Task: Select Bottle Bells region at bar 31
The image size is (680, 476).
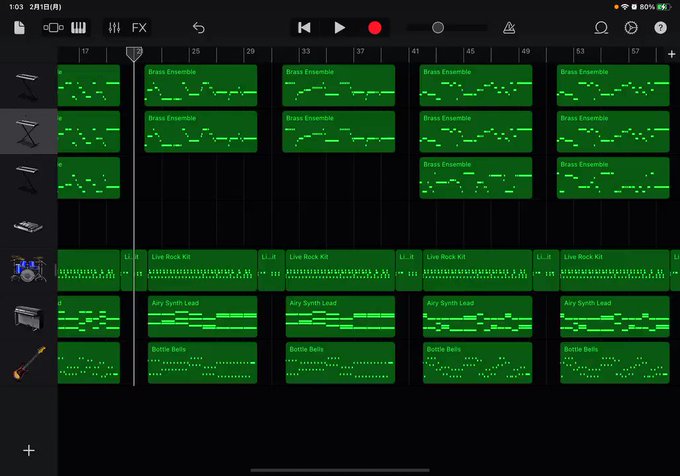Action: point(340,363)
